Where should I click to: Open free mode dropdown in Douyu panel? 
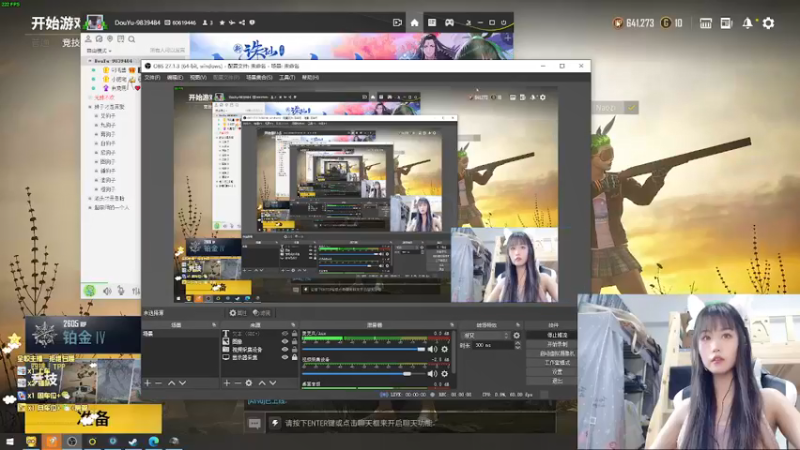point(99,51)
